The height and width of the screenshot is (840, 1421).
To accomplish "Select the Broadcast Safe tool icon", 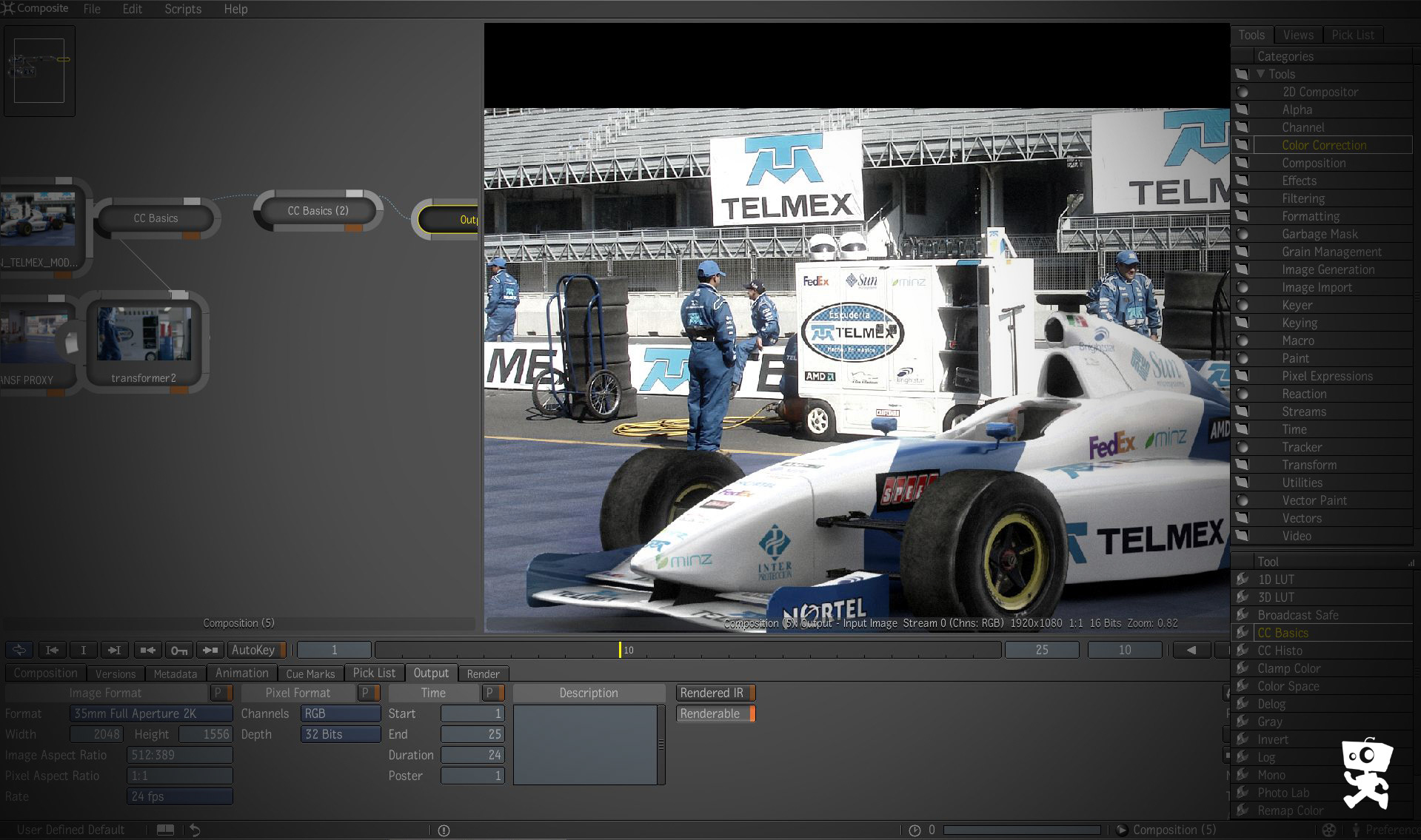I will click(x=1243, y=615).
